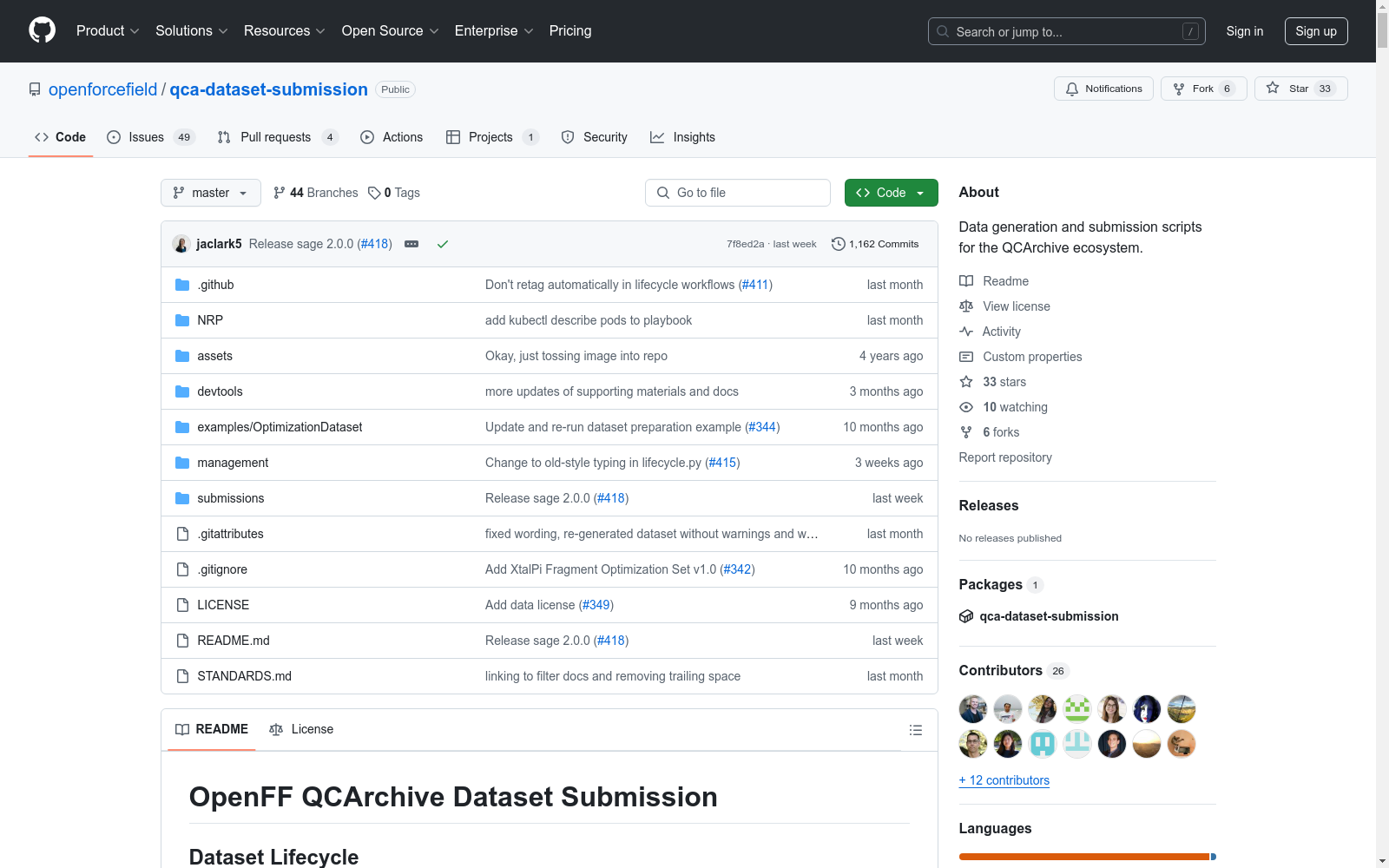
Task: Click the View license scale icon
Action: [966, 306]
